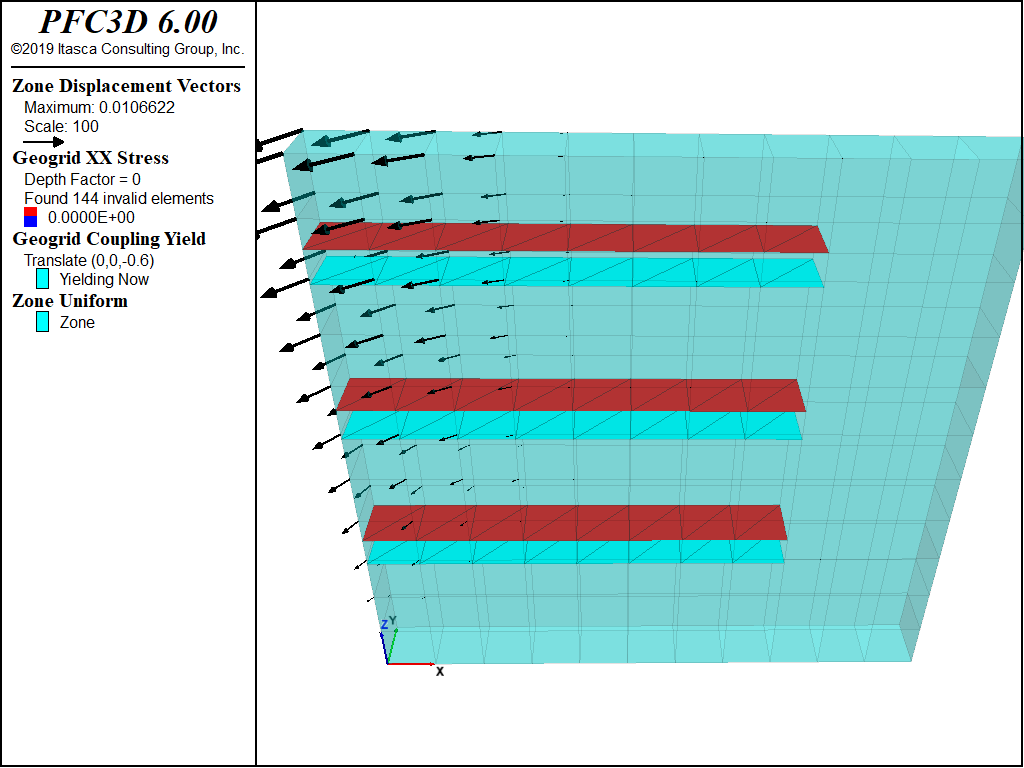The width and height of the screenshot is (1024, 768).
Task: Select the Geogrid XX Stress legend heading
Action: pyautogui.click(x=91, y=158)
